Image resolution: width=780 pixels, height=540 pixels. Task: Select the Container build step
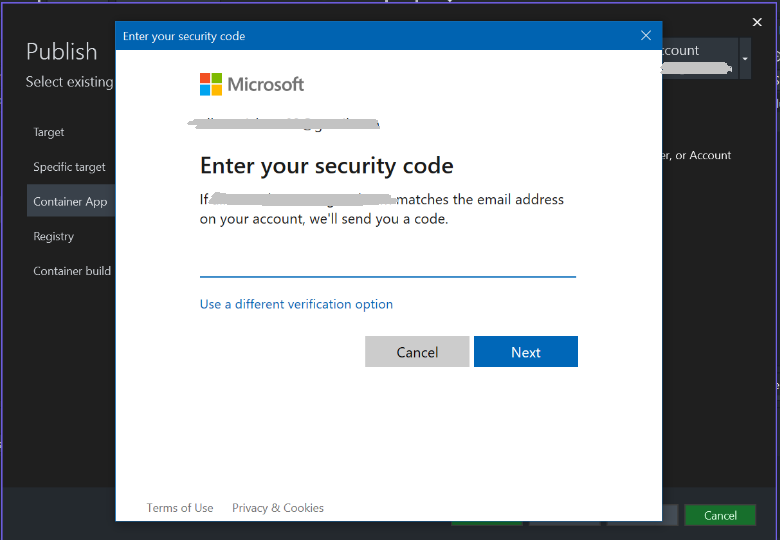point(72,271)
